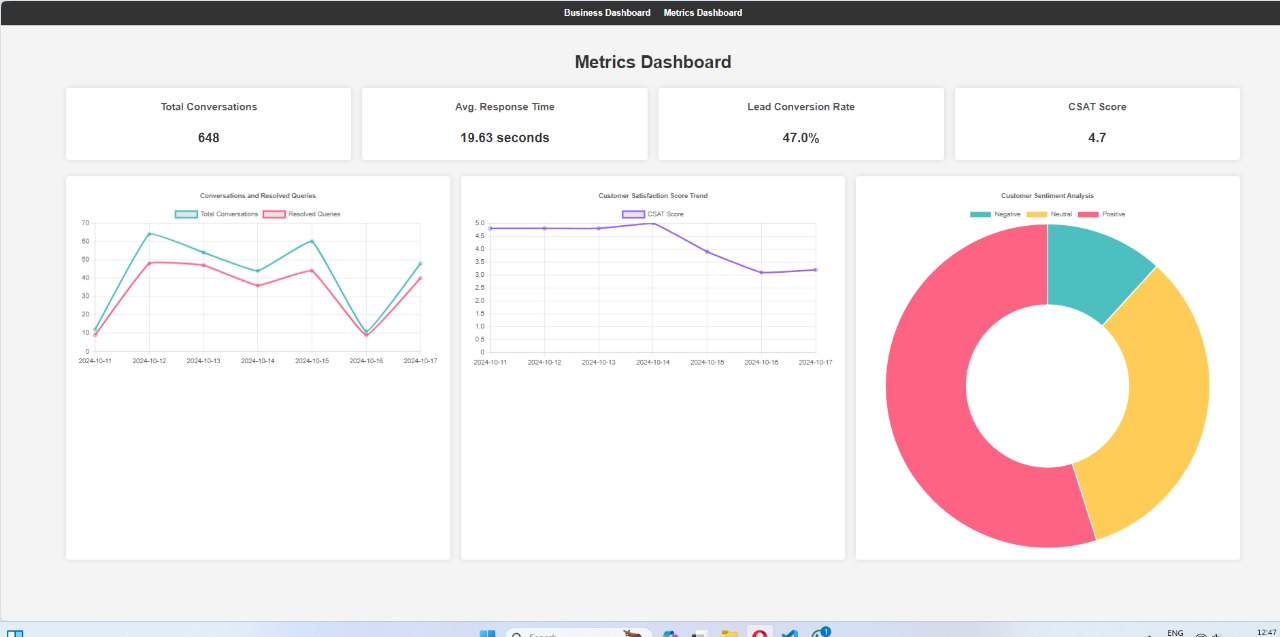Image resolution: width=1280 pixels, height=637 pixels.
Task: Toggle Negative sentiment in the legend
Action: click(x=996, y=214)
